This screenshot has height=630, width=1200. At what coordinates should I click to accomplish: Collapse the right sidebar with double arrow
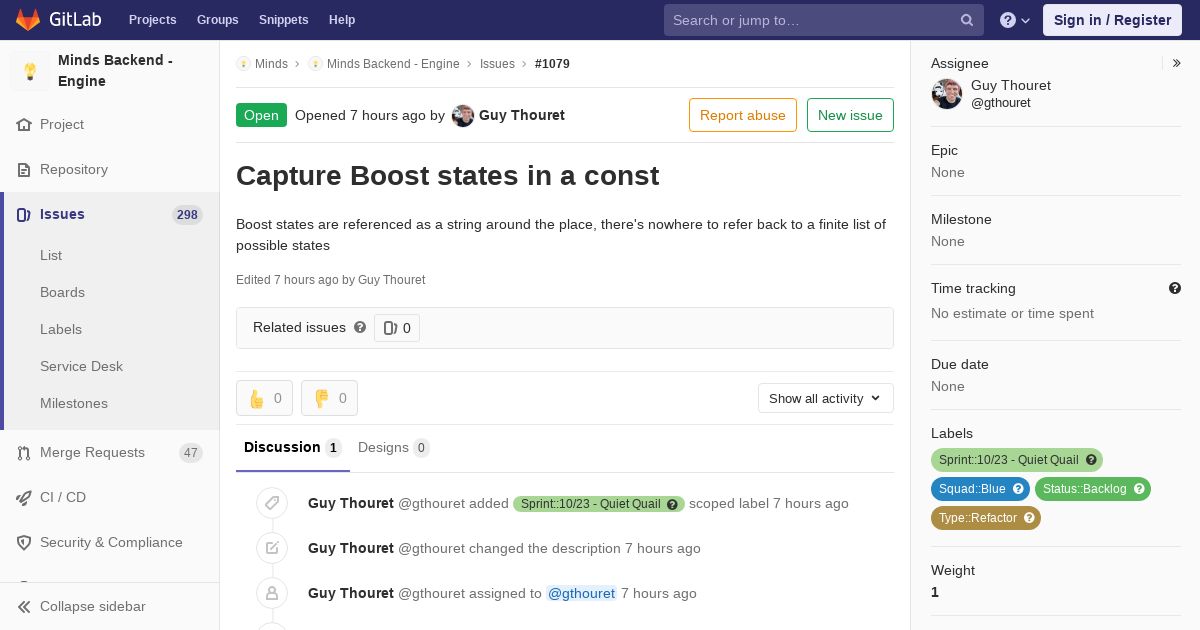1177,63
